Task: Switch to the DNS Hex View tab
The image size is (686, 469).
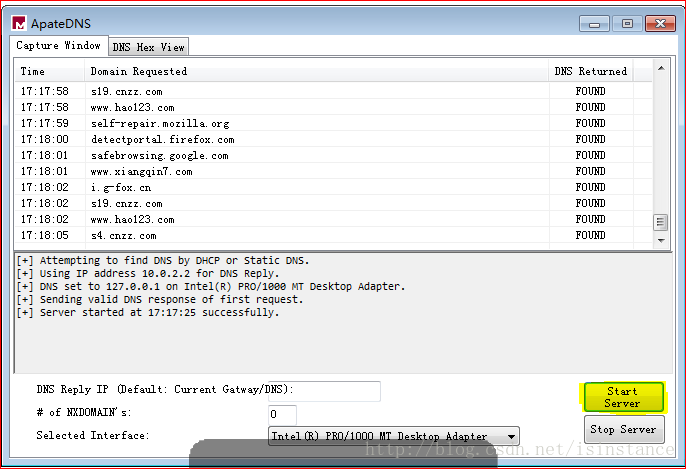Action: (149, 47)
